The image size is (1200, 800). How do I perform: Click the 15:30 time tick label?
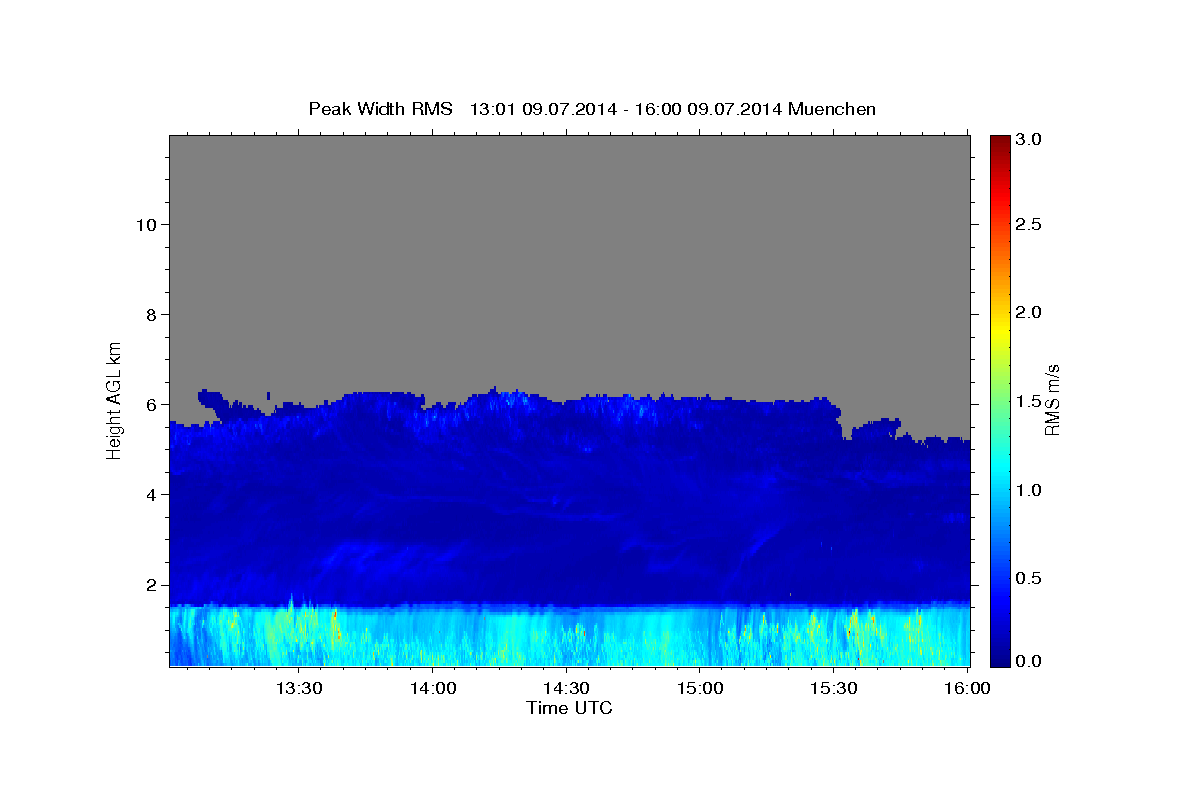pos(833,689)
